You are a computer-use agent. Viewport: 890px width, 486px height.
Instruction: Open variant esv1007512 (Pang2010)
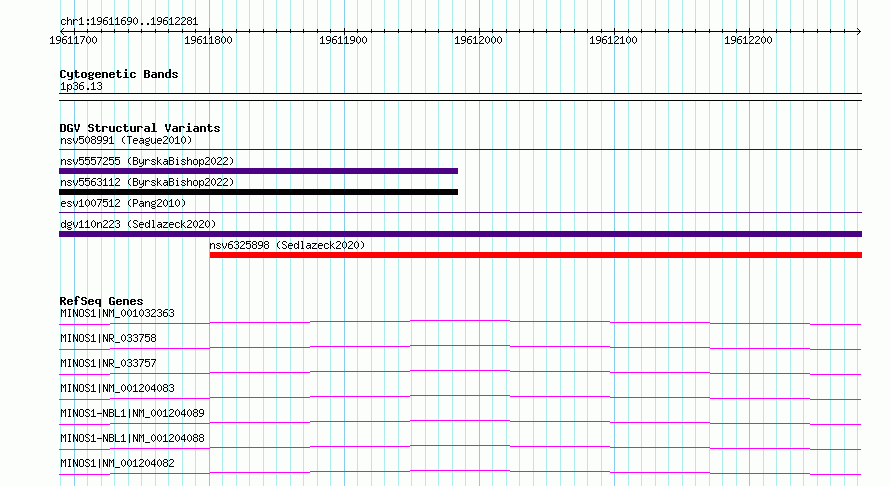point(123,203)
